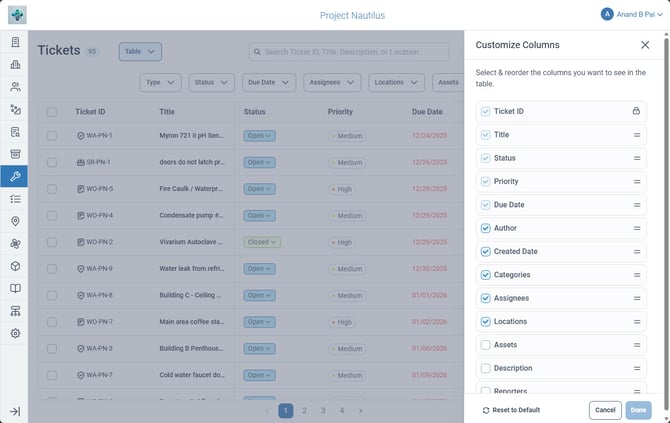Open the fan icon in sidebar
The width and height of the screenshot is (670, 423).
[x=15, y=244]
